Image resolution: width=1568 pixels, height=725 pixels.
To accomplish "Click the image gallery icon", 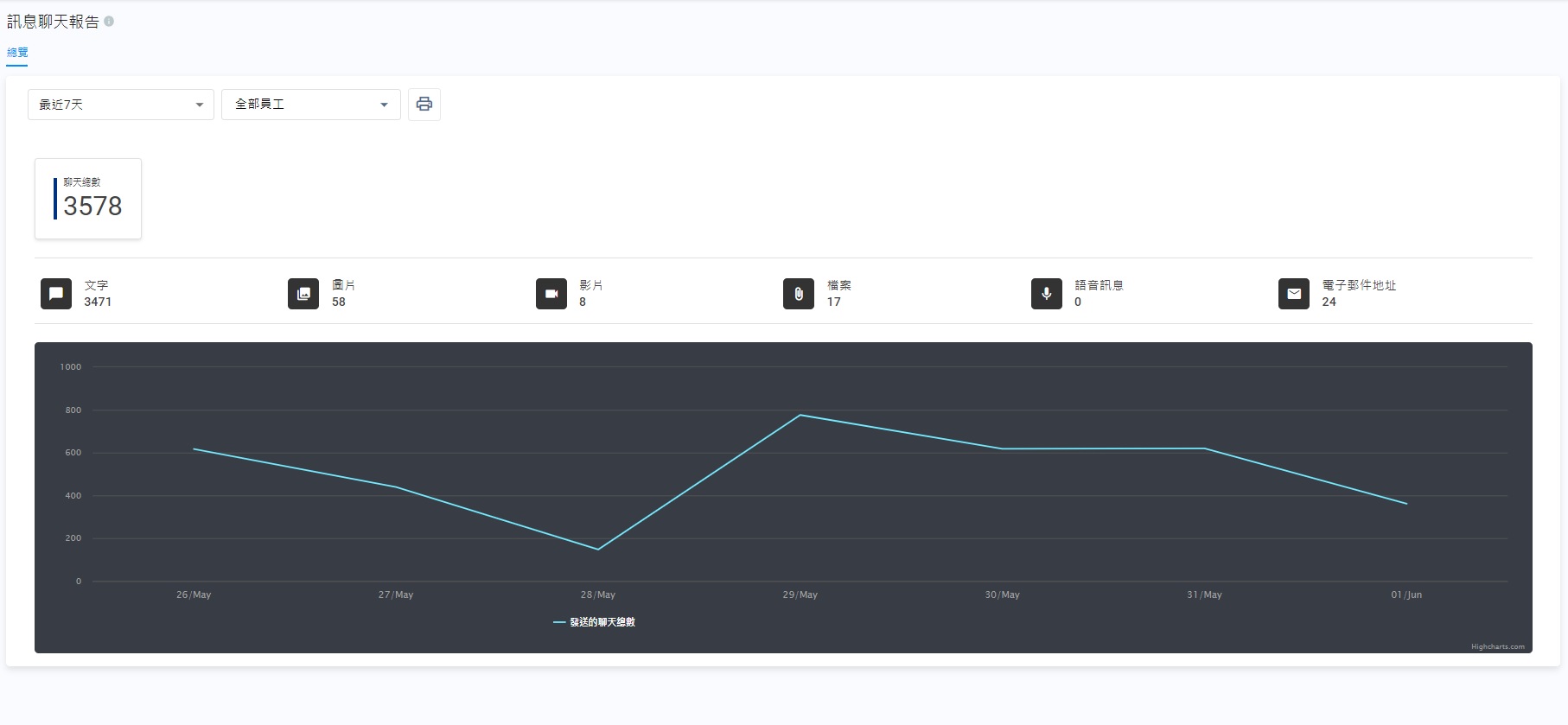I will pos(303,294).
